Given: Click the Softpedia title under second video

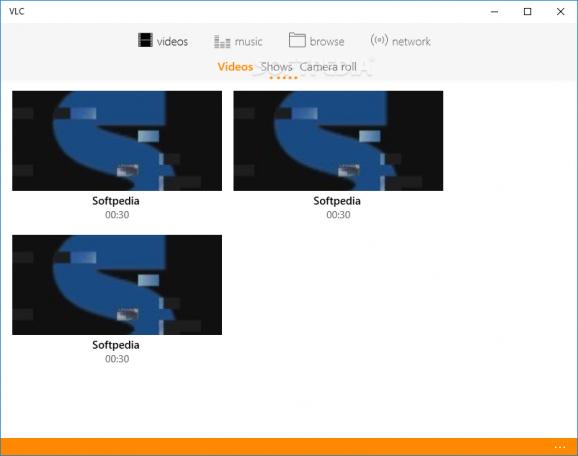Looking at the screenshot, I should pos(337,201).
